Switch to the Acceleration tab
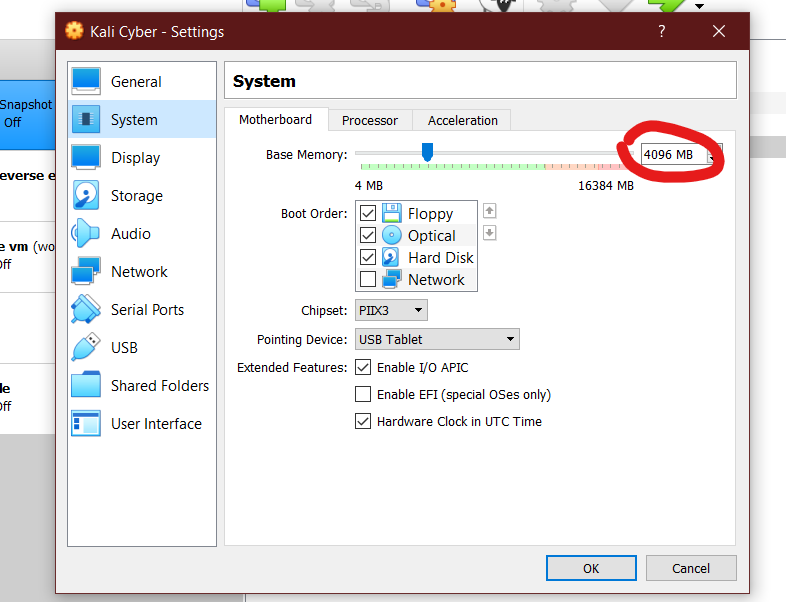Viewport: 786px width, 602px height. coord(462,120)
